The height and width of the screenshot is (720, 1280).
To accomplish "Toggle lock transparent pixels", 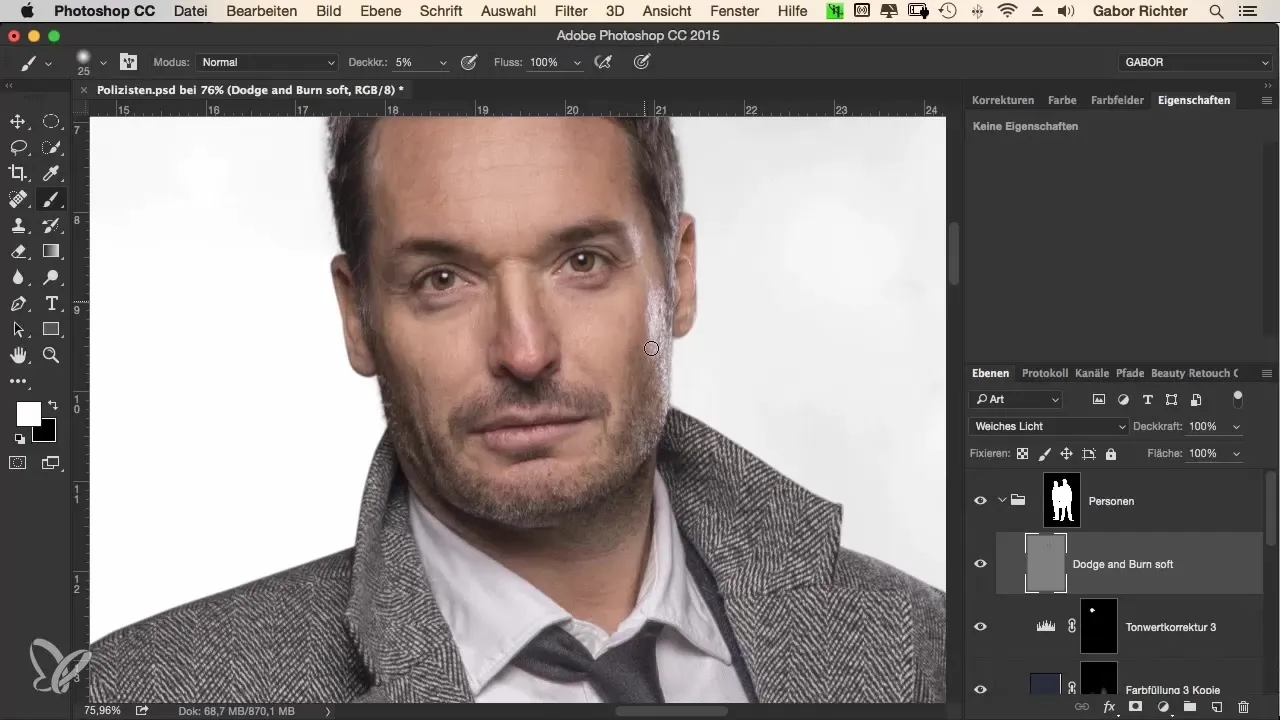I will 1022,454.
